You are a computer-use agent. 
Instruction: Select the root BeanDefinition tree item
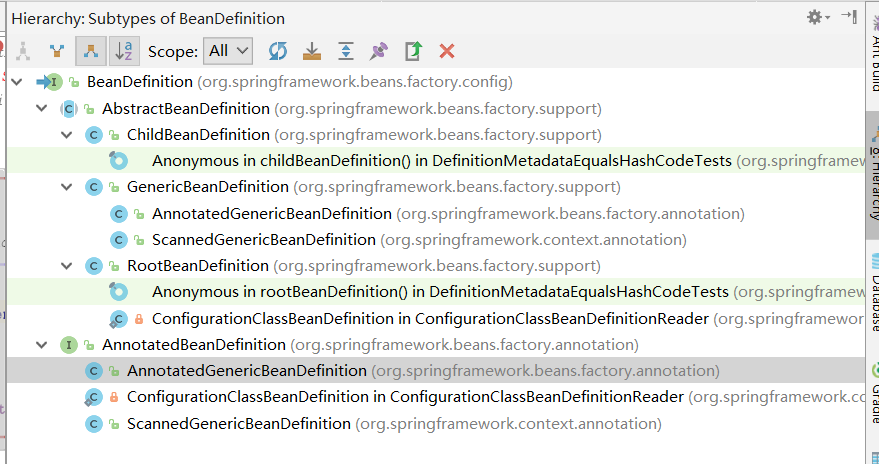139,82
